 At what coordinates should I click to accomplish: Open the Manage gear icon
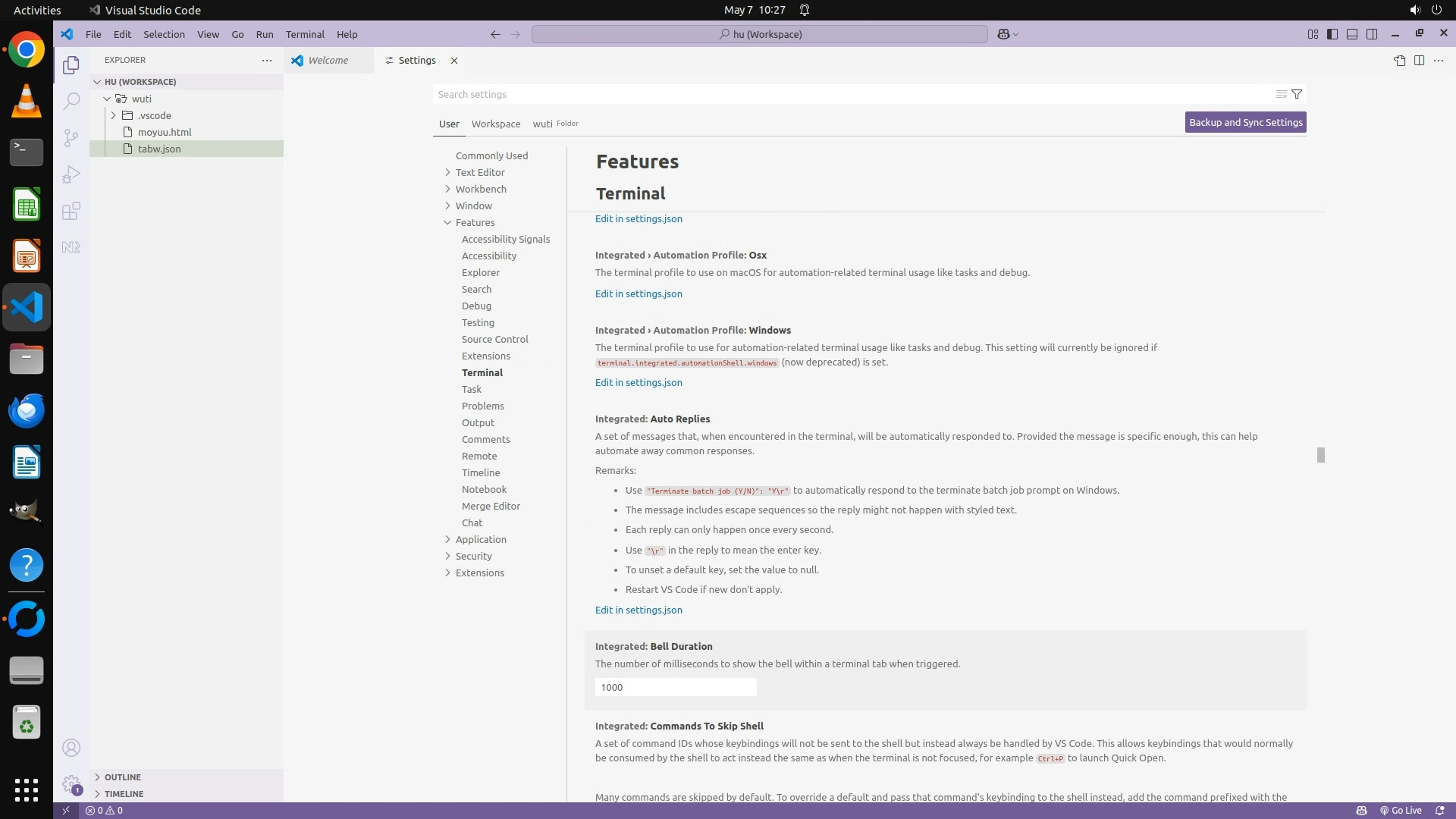(71, 783)
